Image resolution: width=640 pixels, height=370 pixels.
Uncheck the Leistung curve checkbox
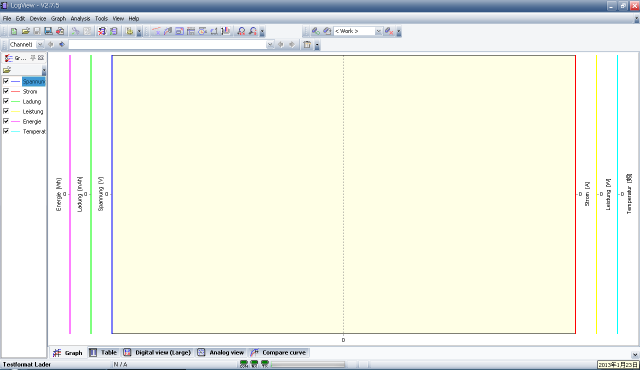[6, 111]
